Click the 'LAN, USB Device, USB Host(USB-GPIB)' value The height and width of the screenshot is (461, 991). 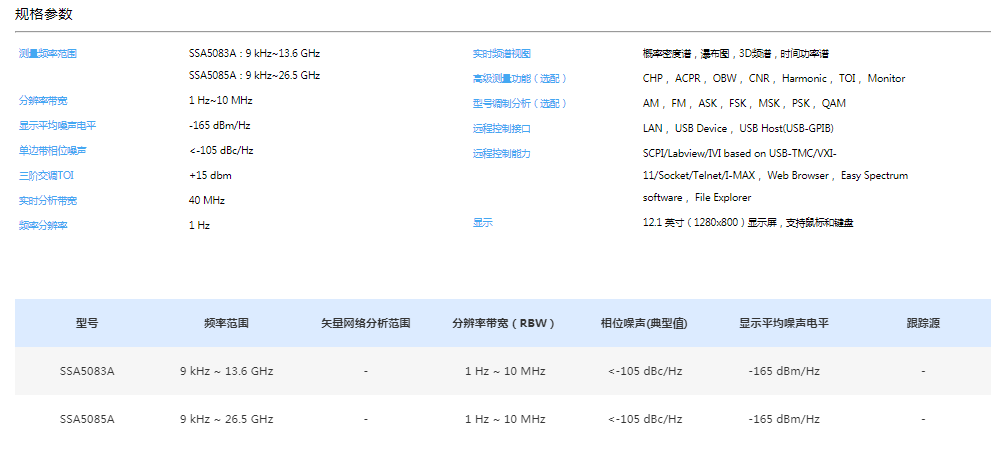coord(738,128)
